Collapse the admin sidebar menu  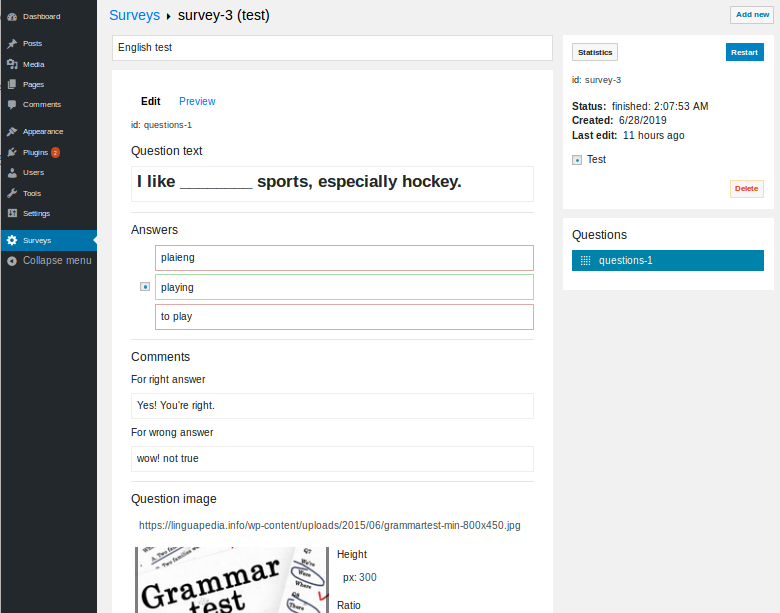pos(49,260)
